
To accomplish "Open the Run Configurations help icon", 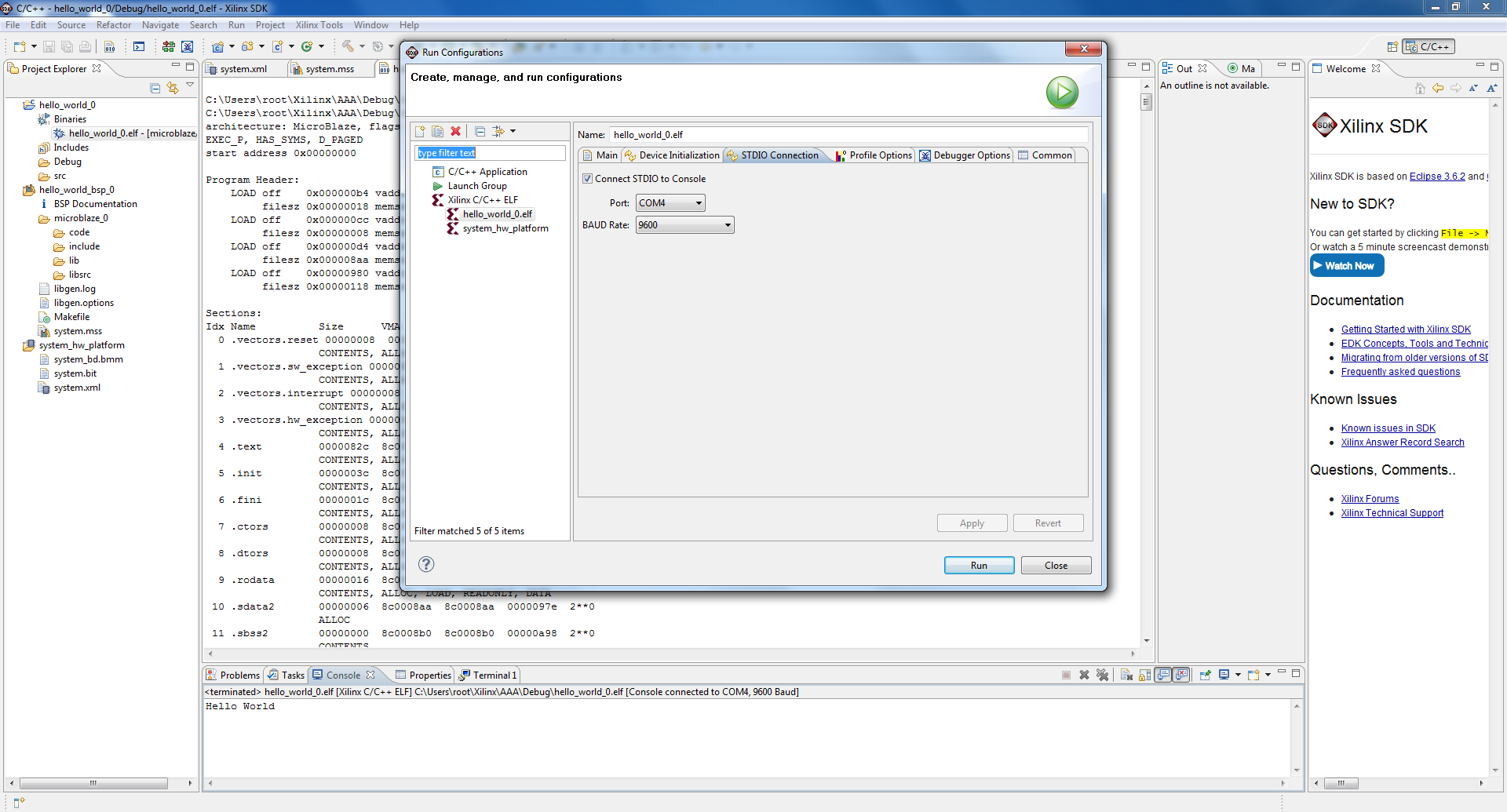I will click(426, 564).
